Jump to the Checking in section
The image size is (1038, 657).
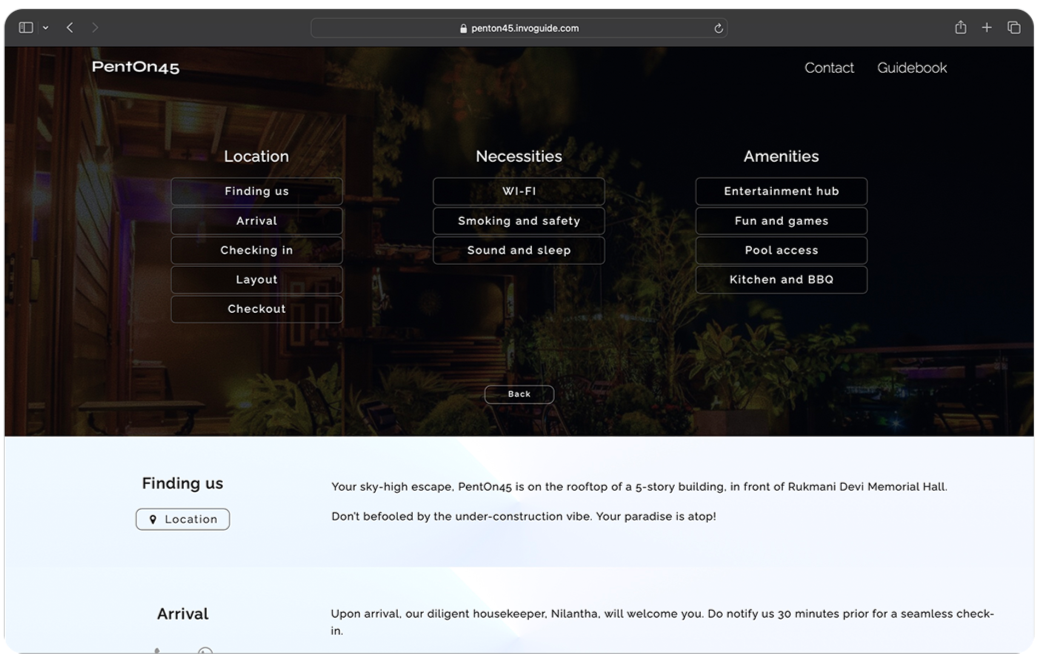256,250
